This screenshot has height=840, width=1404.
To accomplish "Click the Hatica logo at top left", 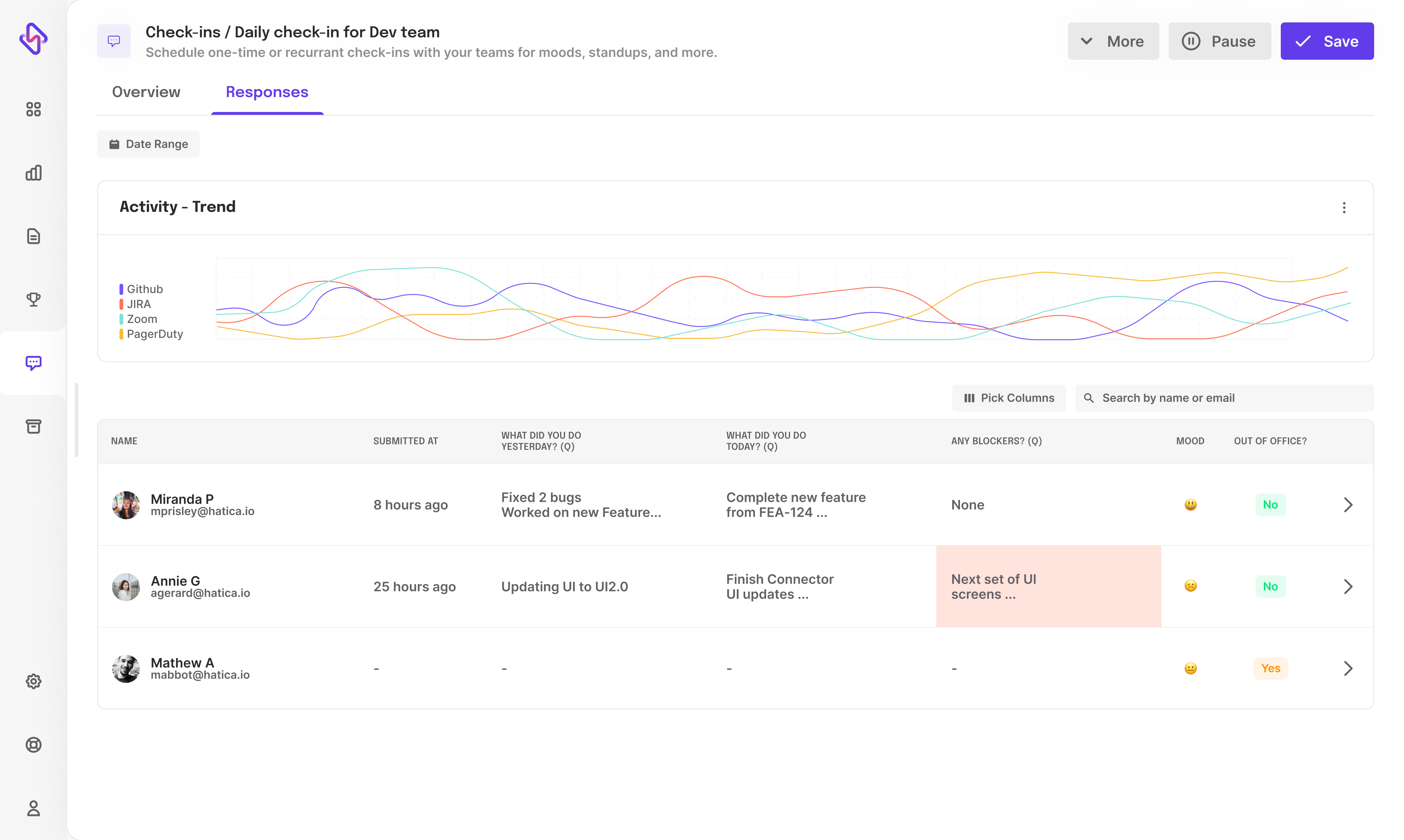I will click(x=33, y=39).
